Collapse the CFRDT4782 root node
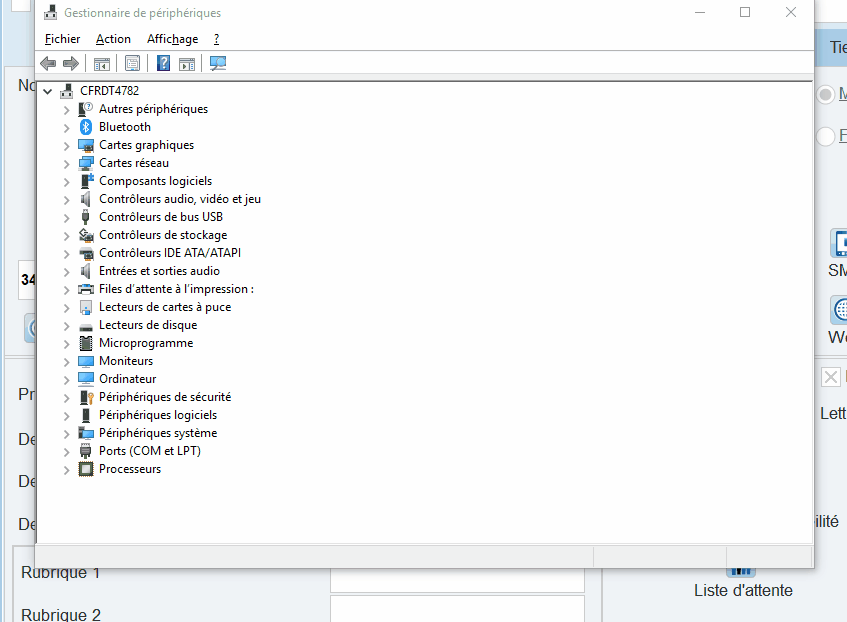Viewport: 847px width, 622px height. 48,91
